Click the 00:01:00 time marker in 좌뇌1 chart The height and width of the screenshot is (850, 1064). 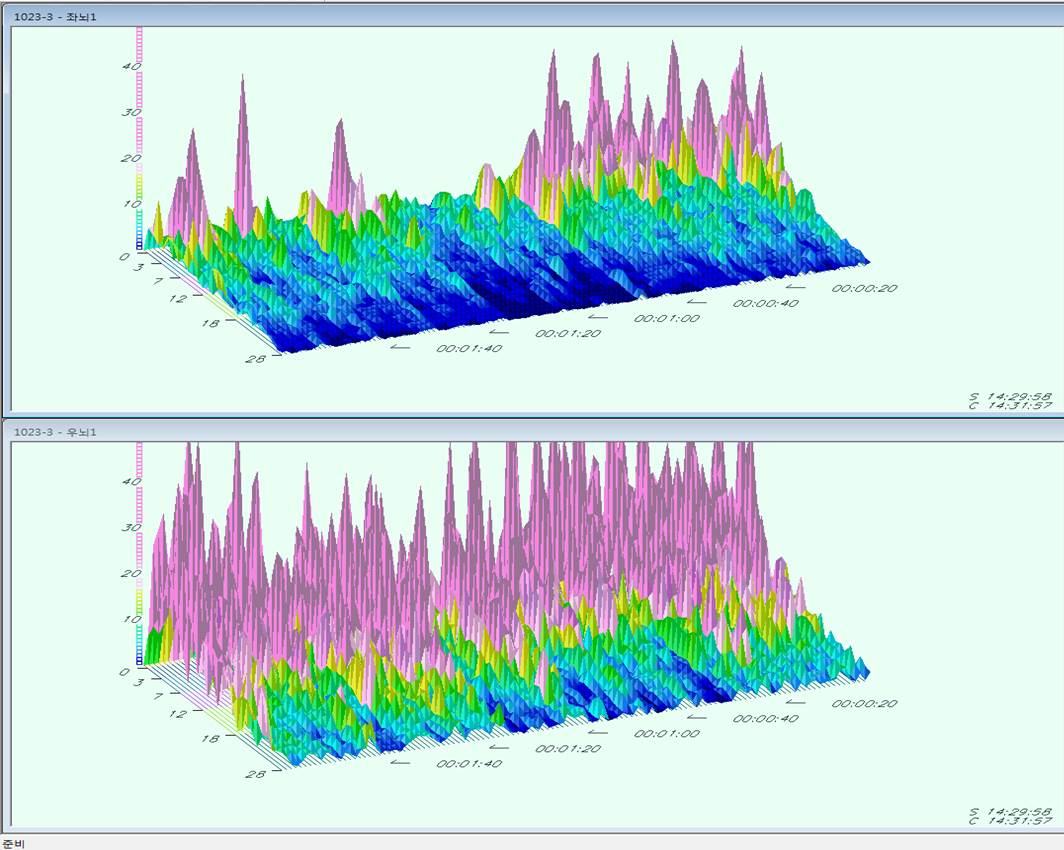click(x=666, y=318)
